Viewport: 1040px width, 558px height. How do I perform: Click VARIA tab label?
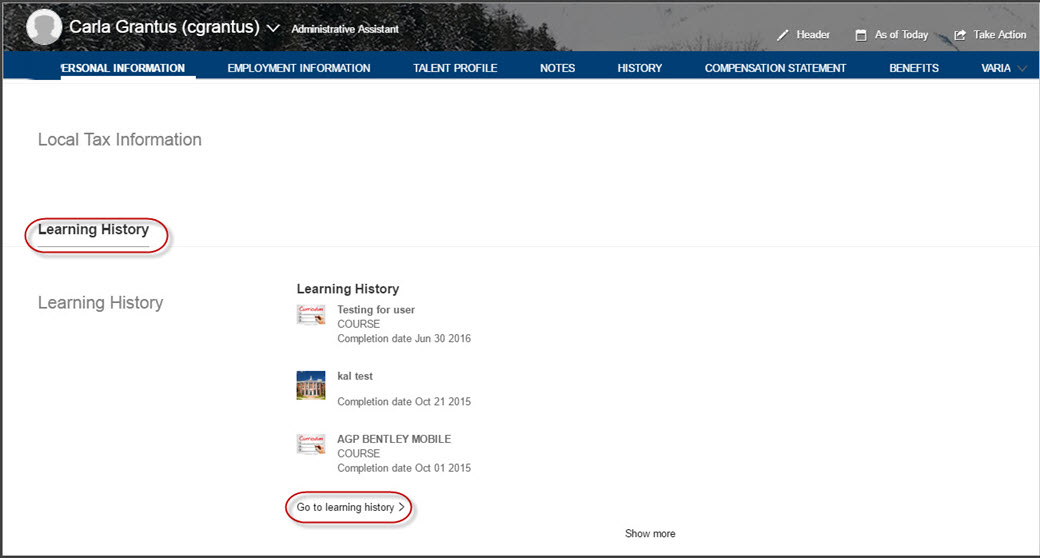996,68
